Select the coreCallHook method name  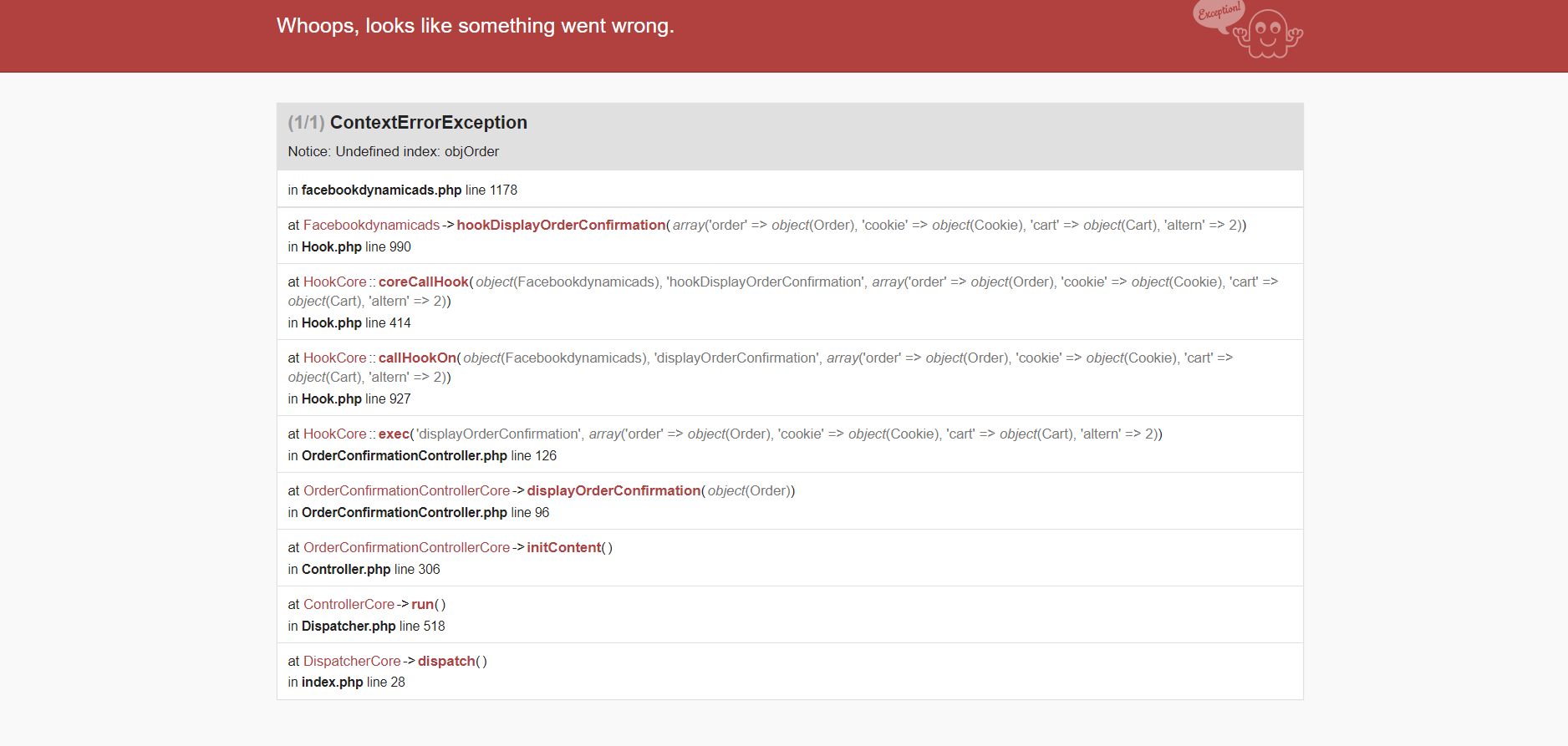point(424,282)
